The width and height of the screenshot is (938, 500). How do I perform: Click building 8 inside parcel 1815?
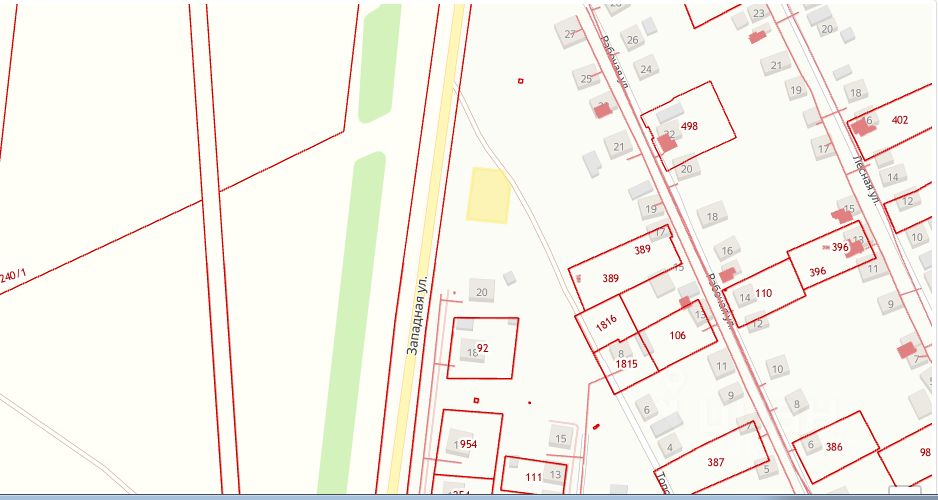coord(622,353)
